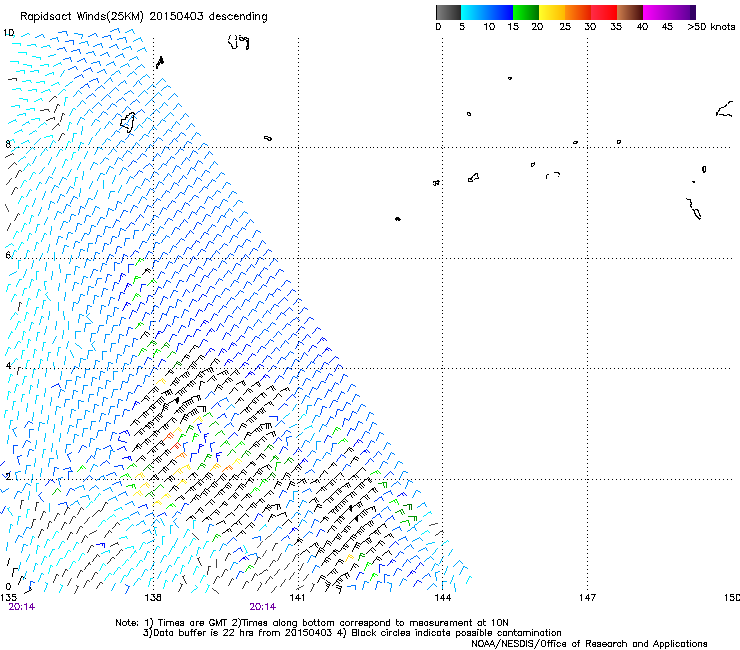
Task: Click the '35' label under the color legend
Action: tap(616, 27)
